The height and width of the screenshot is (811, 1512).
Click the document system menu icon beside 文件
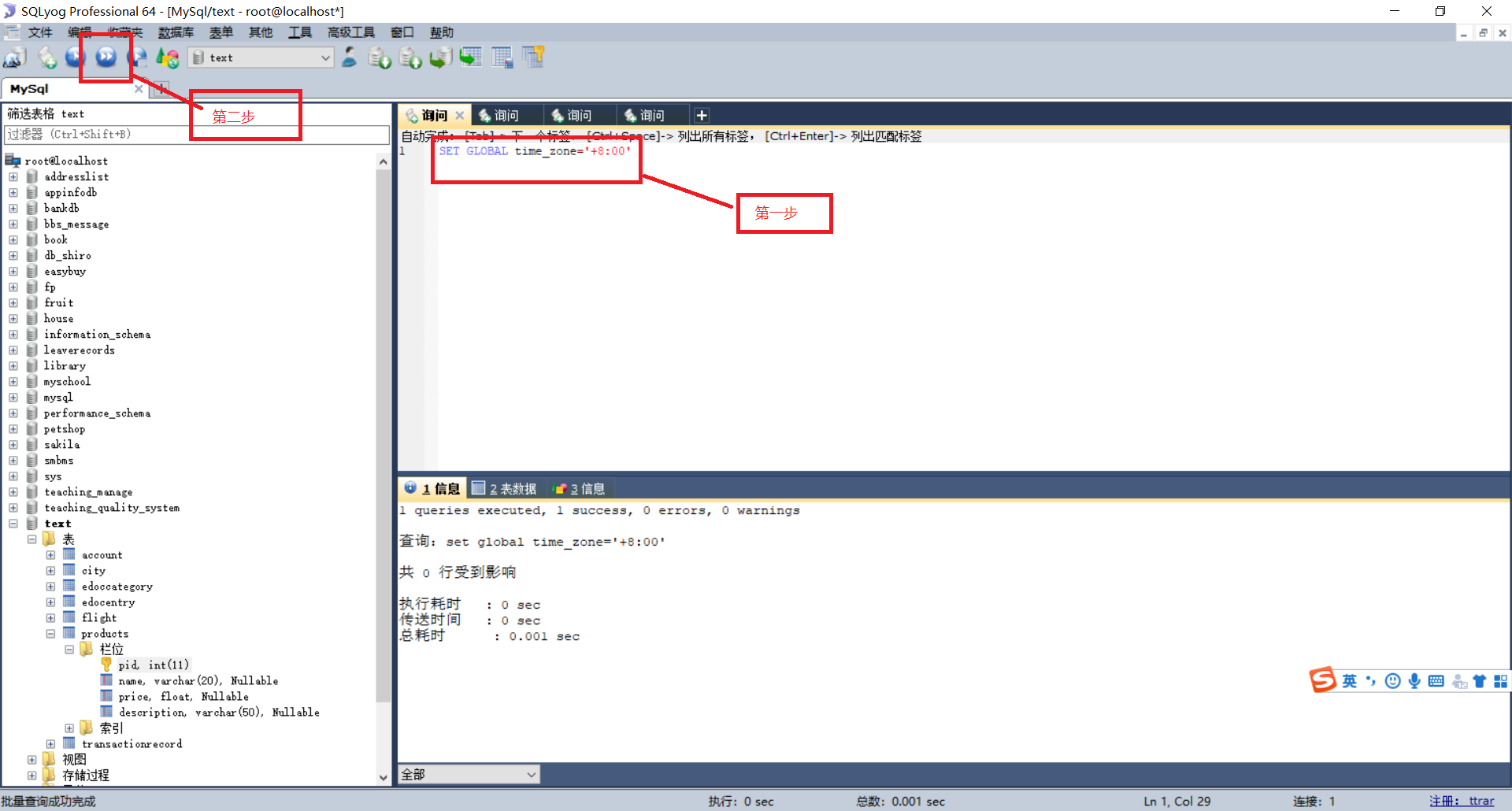click(12, 32)
